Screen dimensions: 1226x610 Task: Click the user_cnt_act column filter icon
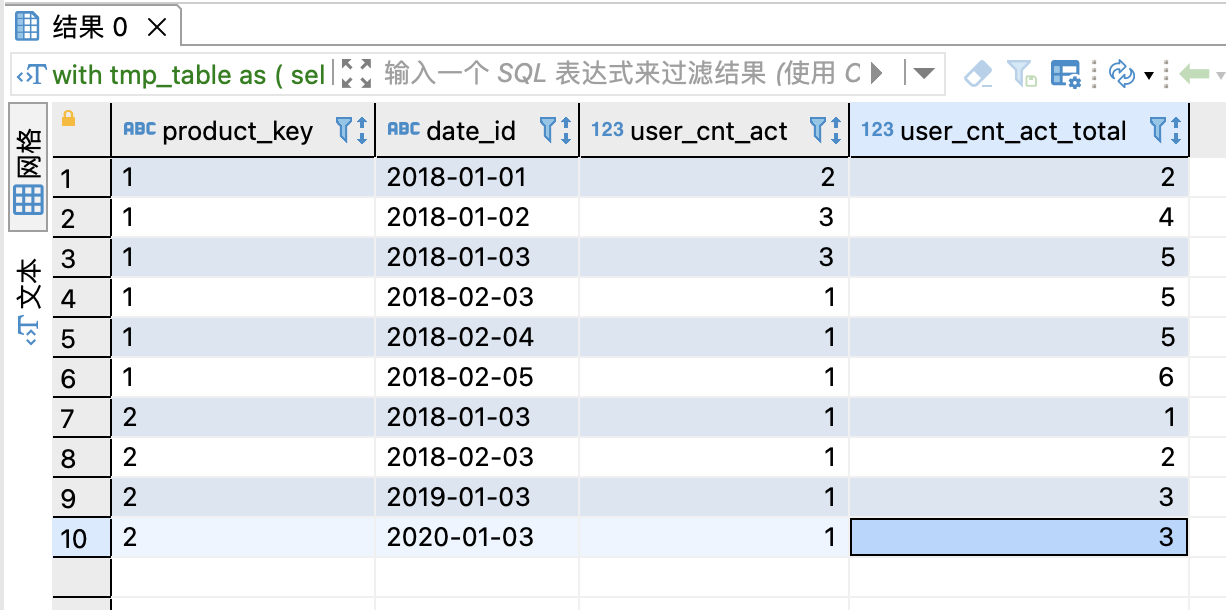pos(820,130)
